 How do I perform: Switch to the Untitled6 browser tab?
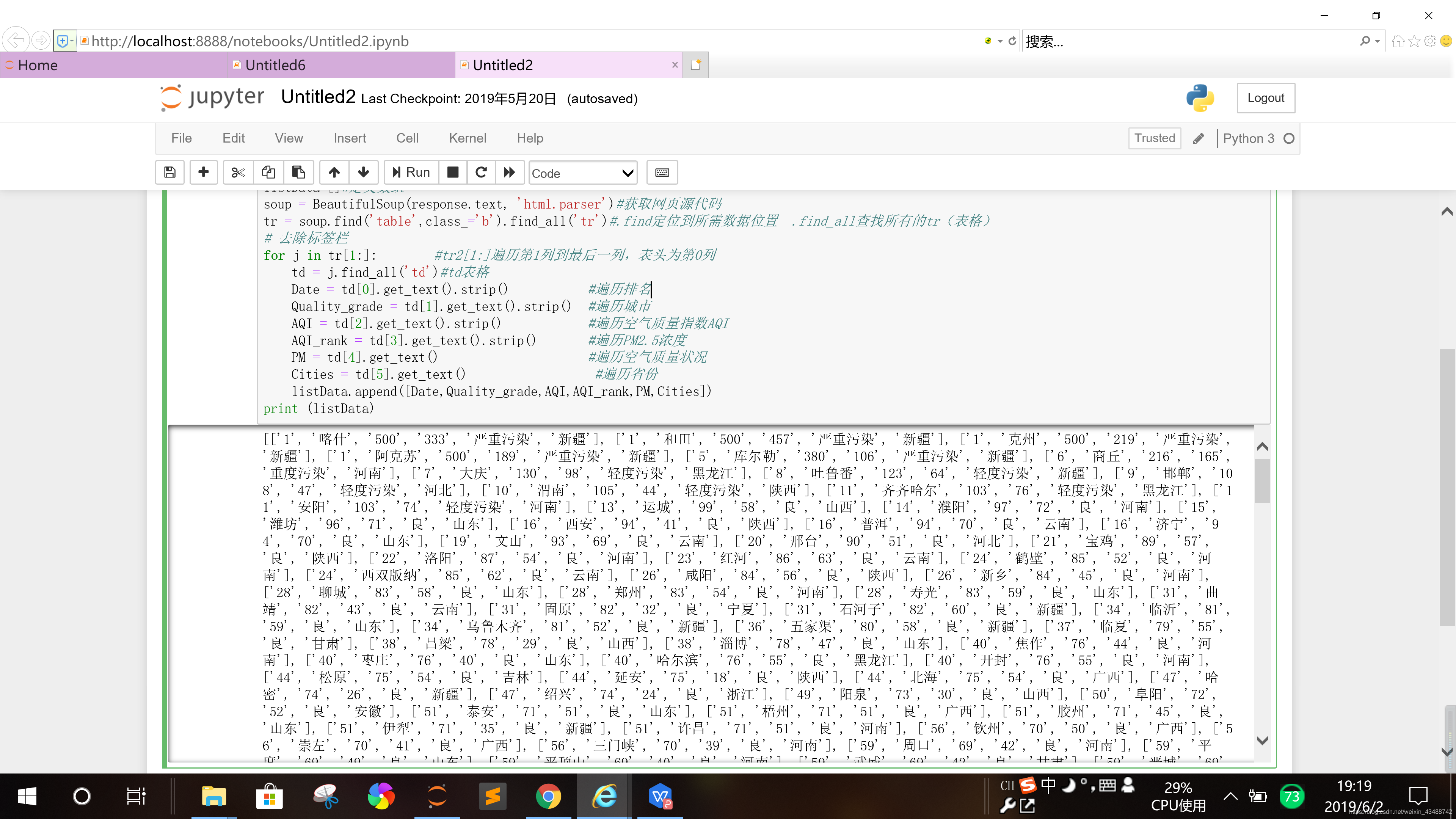(275, 66)
